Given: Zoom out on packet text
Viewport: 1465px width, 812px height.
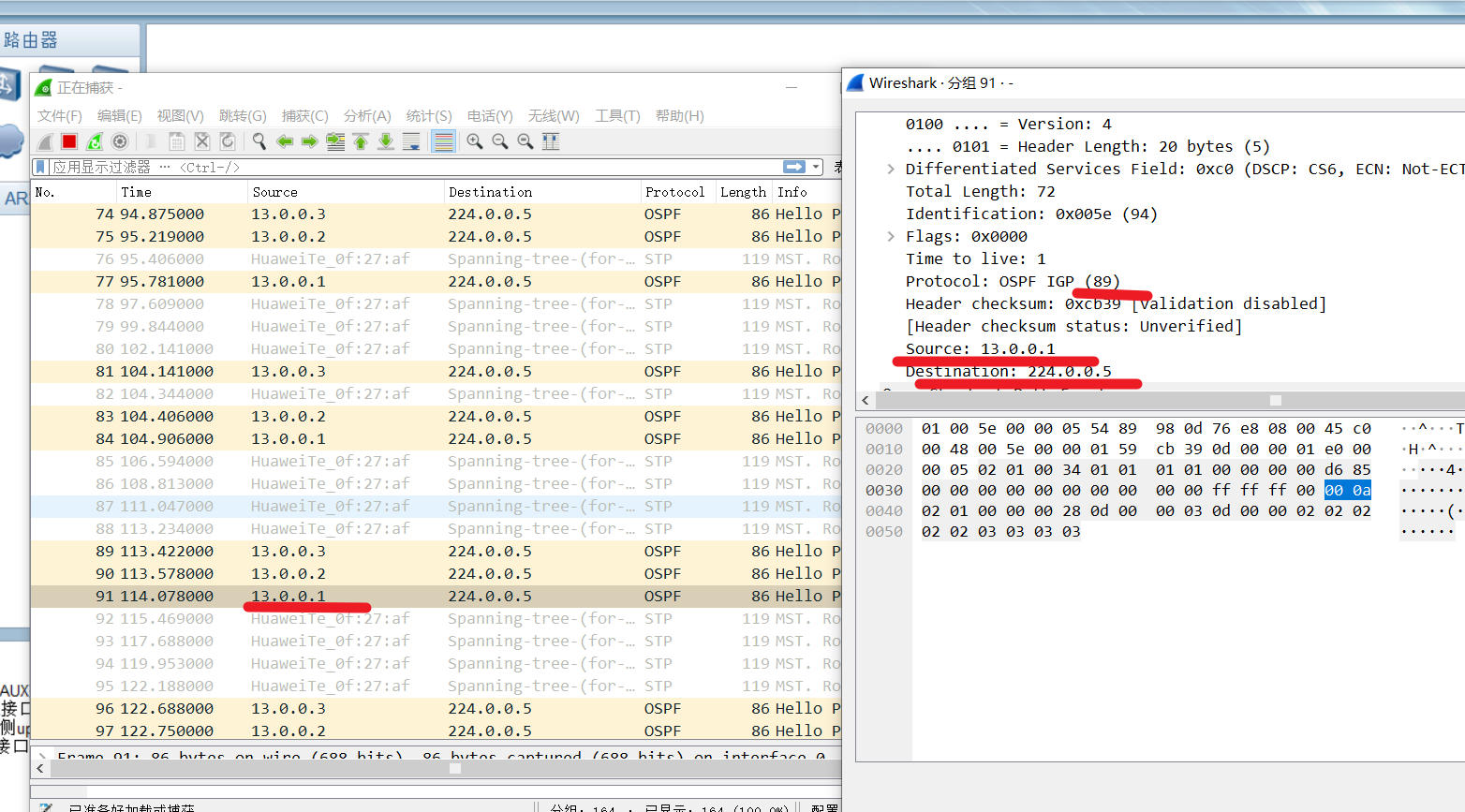Looking at the screenshot, I should click(500, 141).
